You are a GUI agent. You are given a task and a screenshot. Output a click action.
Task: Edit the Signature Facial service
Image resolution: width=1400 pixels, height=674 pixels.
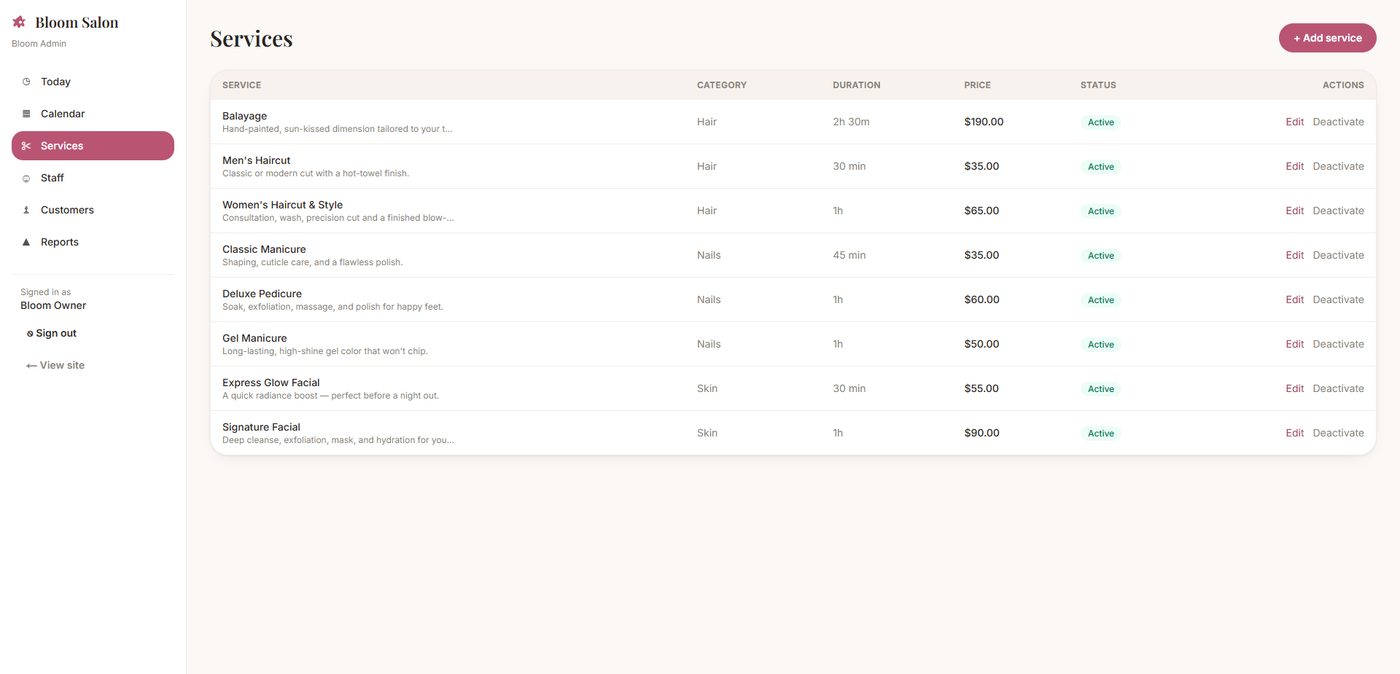(1295, 433)
